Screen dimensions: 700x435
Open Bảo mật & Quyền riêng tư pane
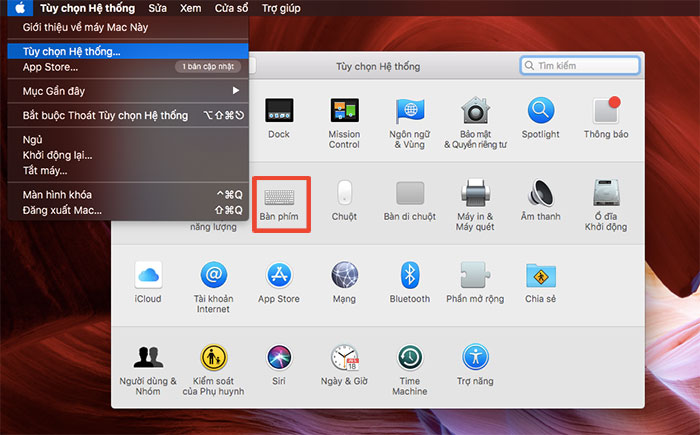(x=475, y=123)
